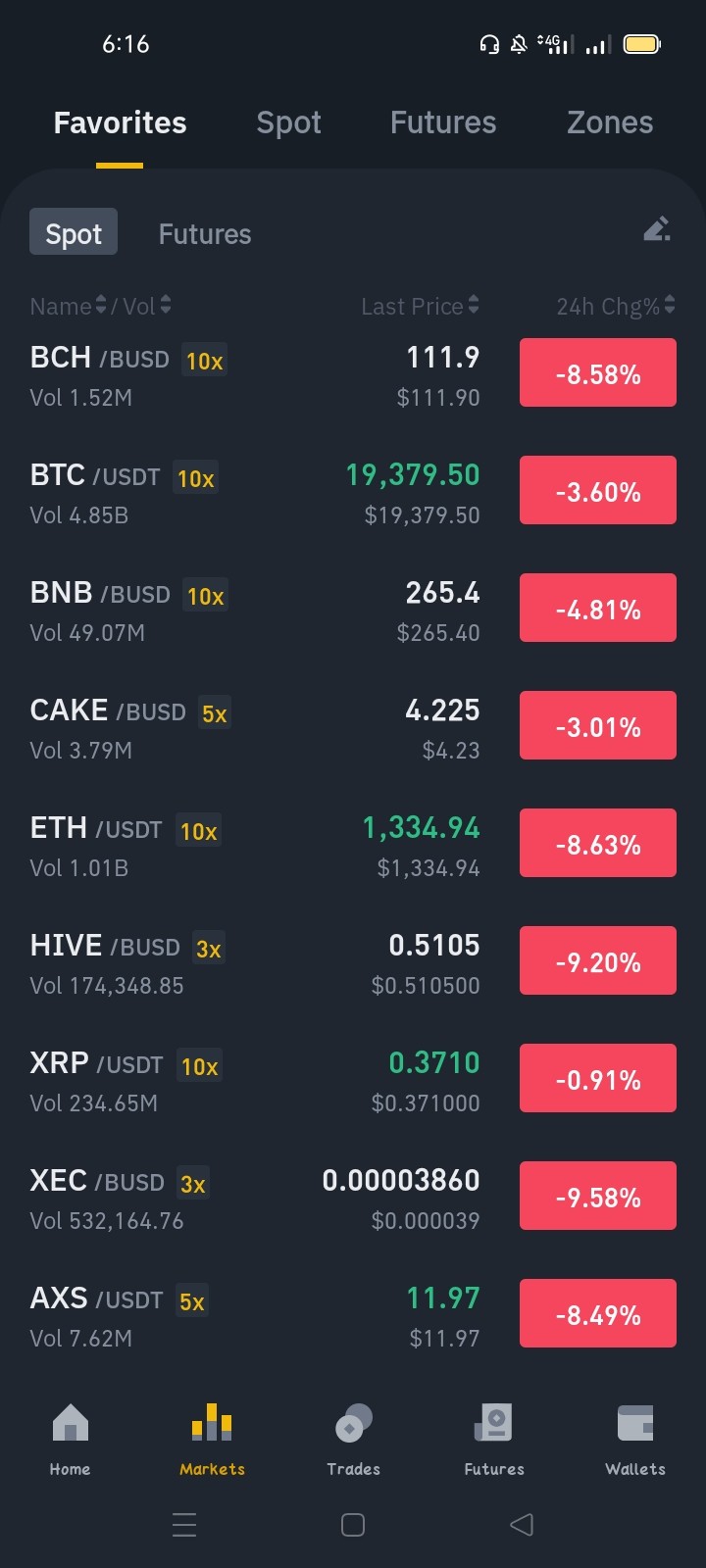The width and height of the screenshot is (706, 1568).
Task: Switch to the Futures pill under Favorites
Action: pos(205,234)
